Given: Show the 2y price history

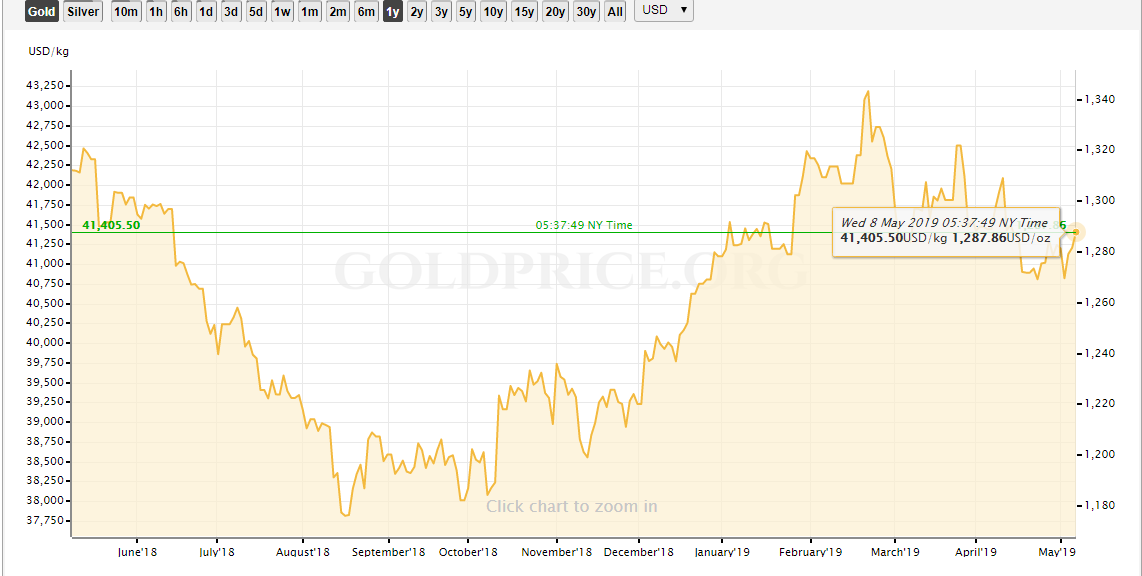Looking at the screenshot, I should coord(417,12).
